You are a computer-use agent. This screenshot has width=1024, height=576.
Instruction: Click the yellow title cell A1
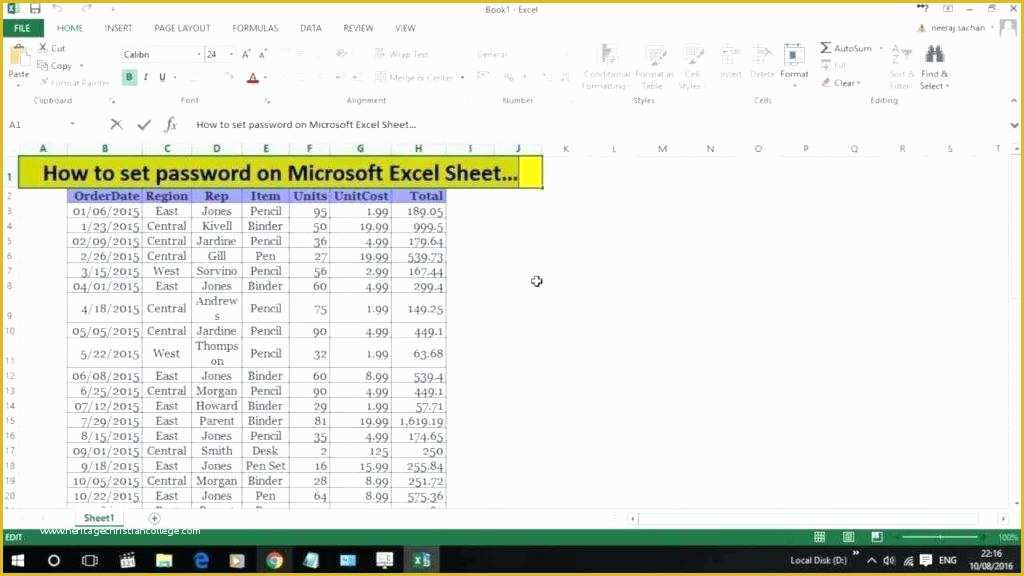click(x=280, y=173)
